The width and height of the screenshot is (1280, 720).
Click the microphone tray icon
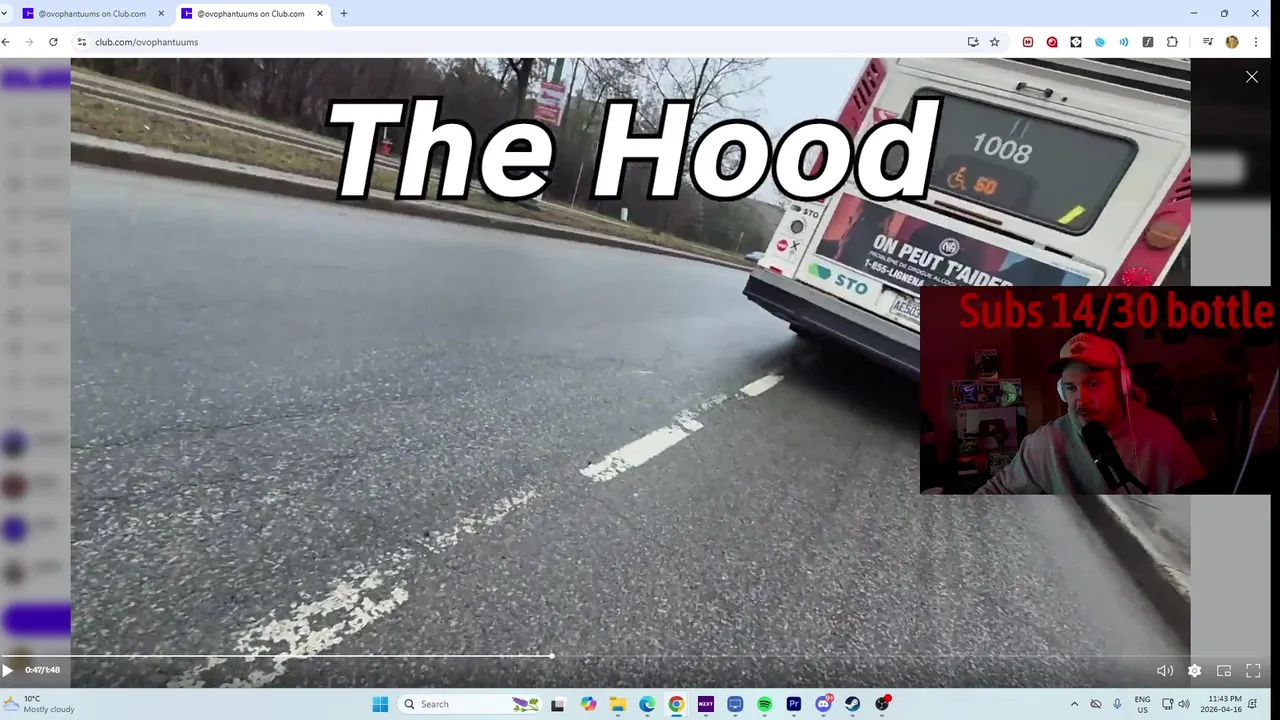tap(1117, 704)
